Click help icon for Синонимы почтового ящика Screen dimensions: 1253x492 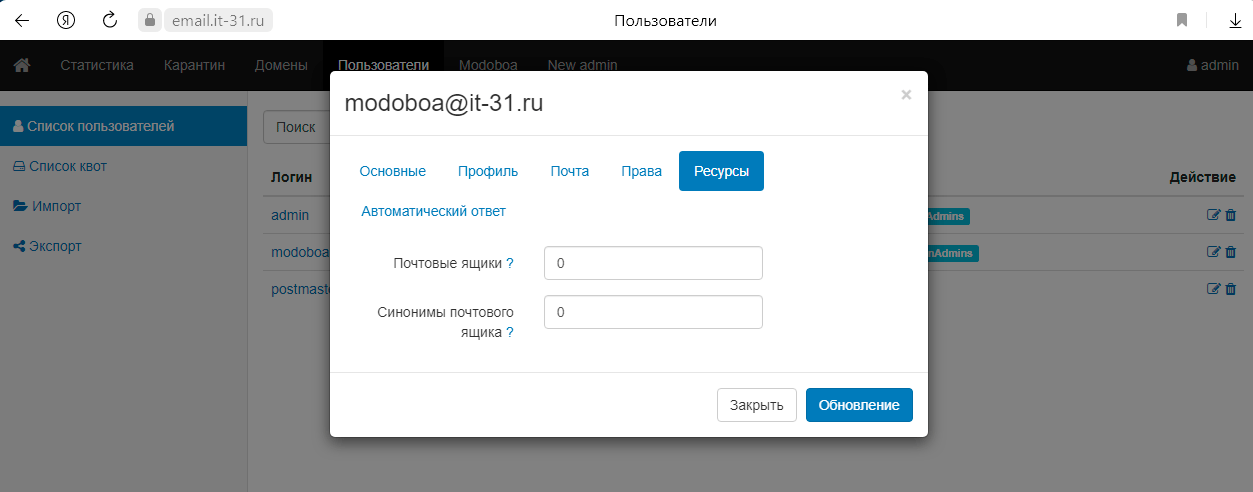510,332
